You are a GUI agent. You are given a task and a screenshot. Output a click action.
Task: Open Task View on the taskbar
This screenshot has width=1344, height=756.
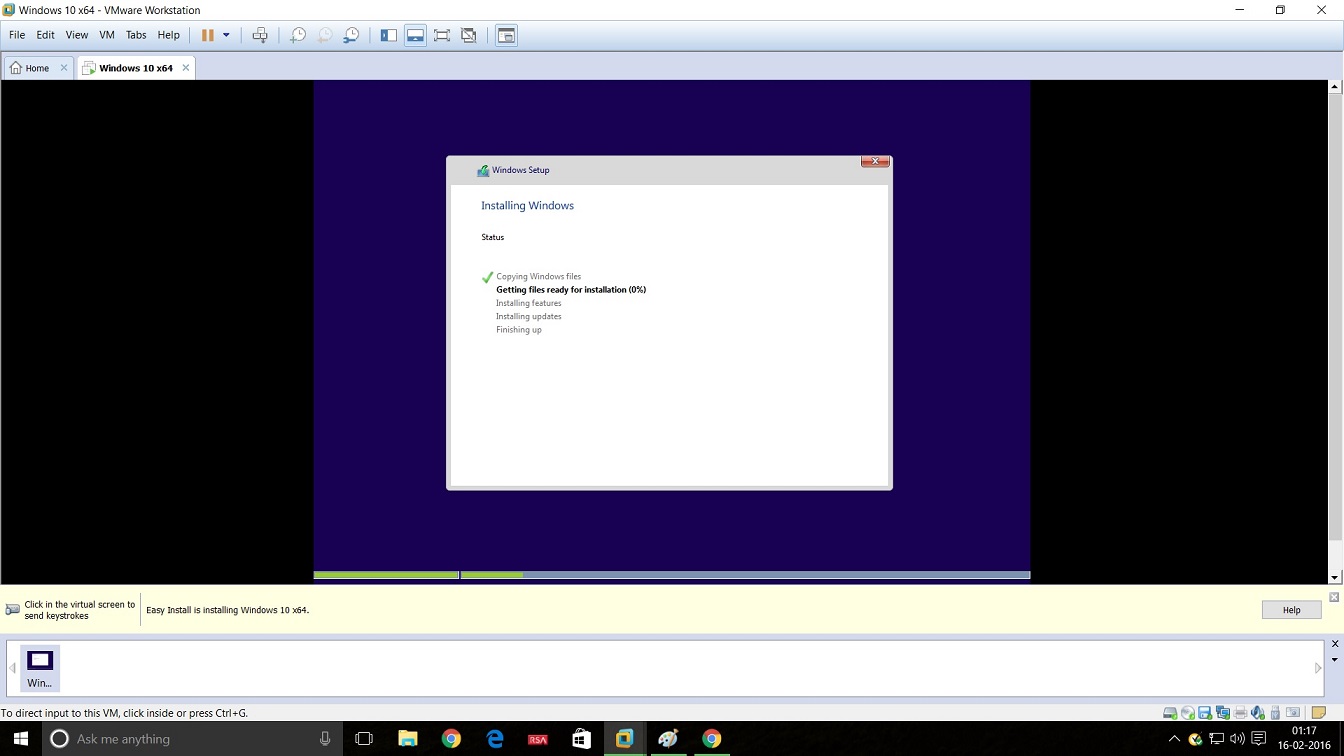click(x=364, y=739)
